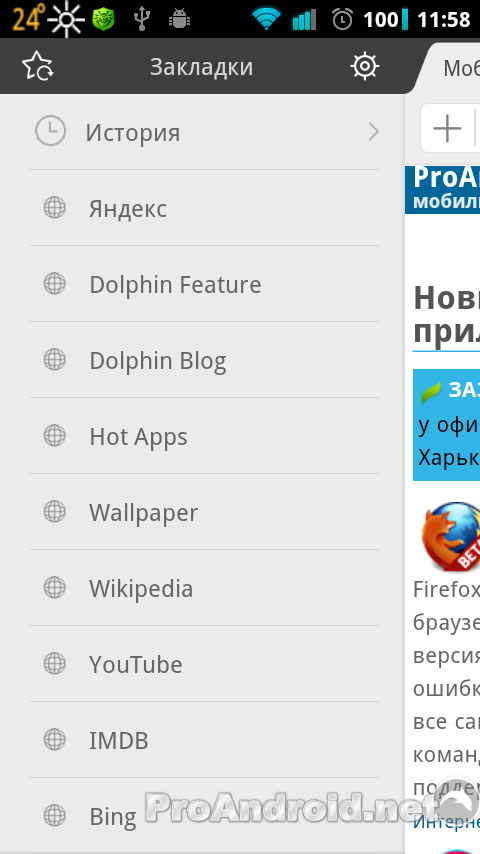Viewport: 480px width, 854px height.
Task: Open the YouTube bookmark
Action: 205,663
